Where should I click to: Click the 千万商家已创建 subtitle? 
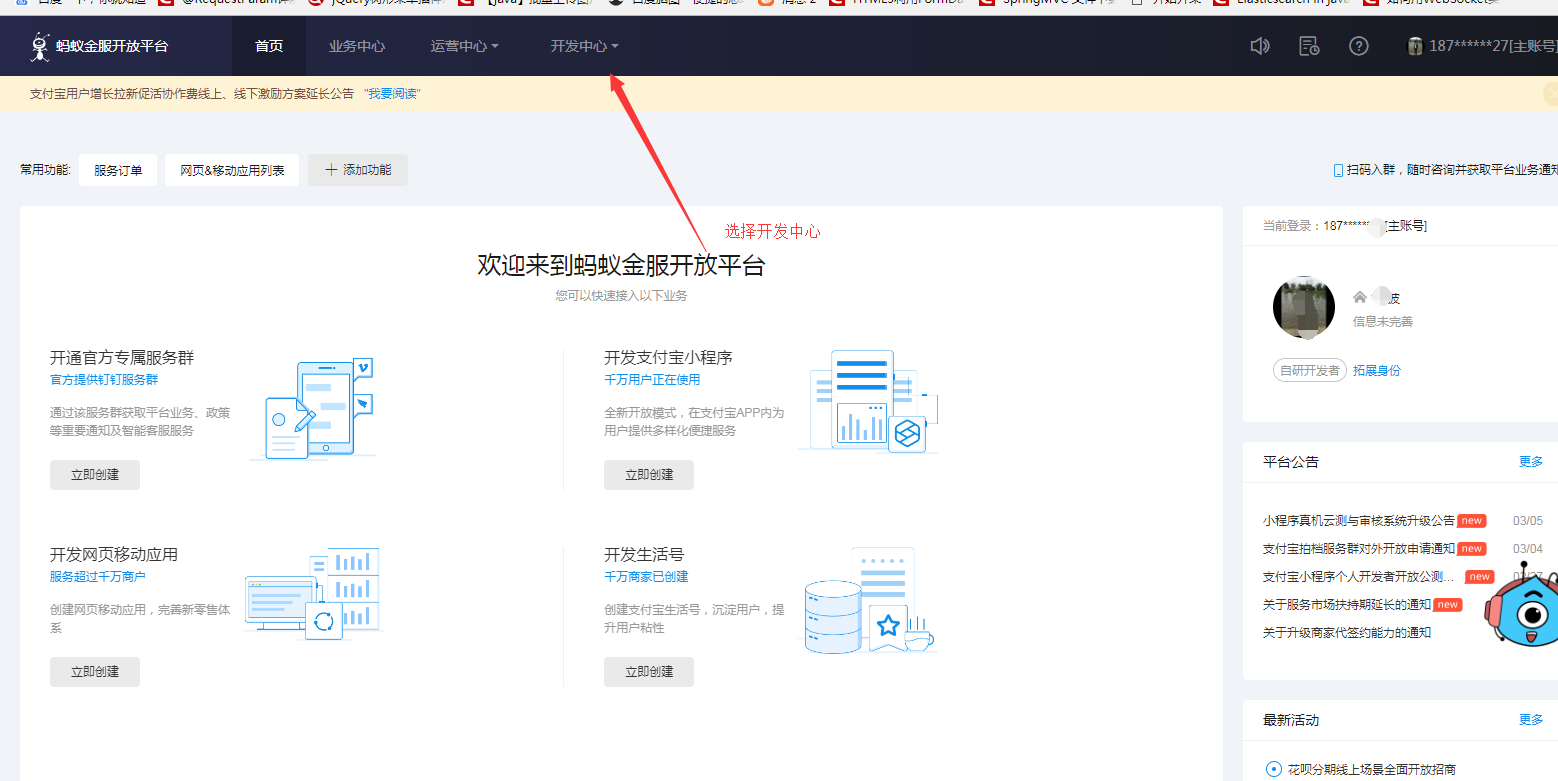click(646, 577)
